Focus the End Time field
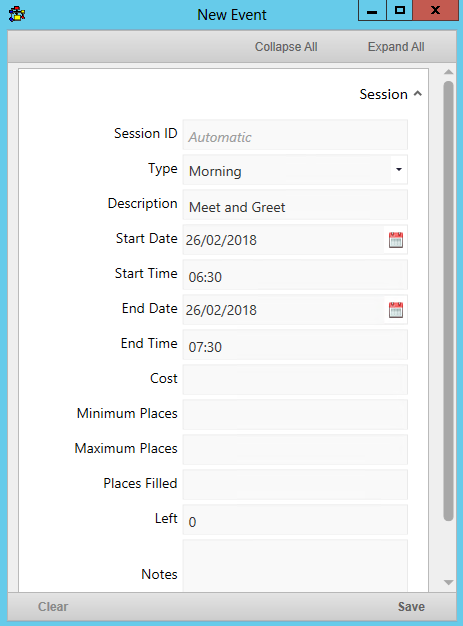 pos(295,345)
